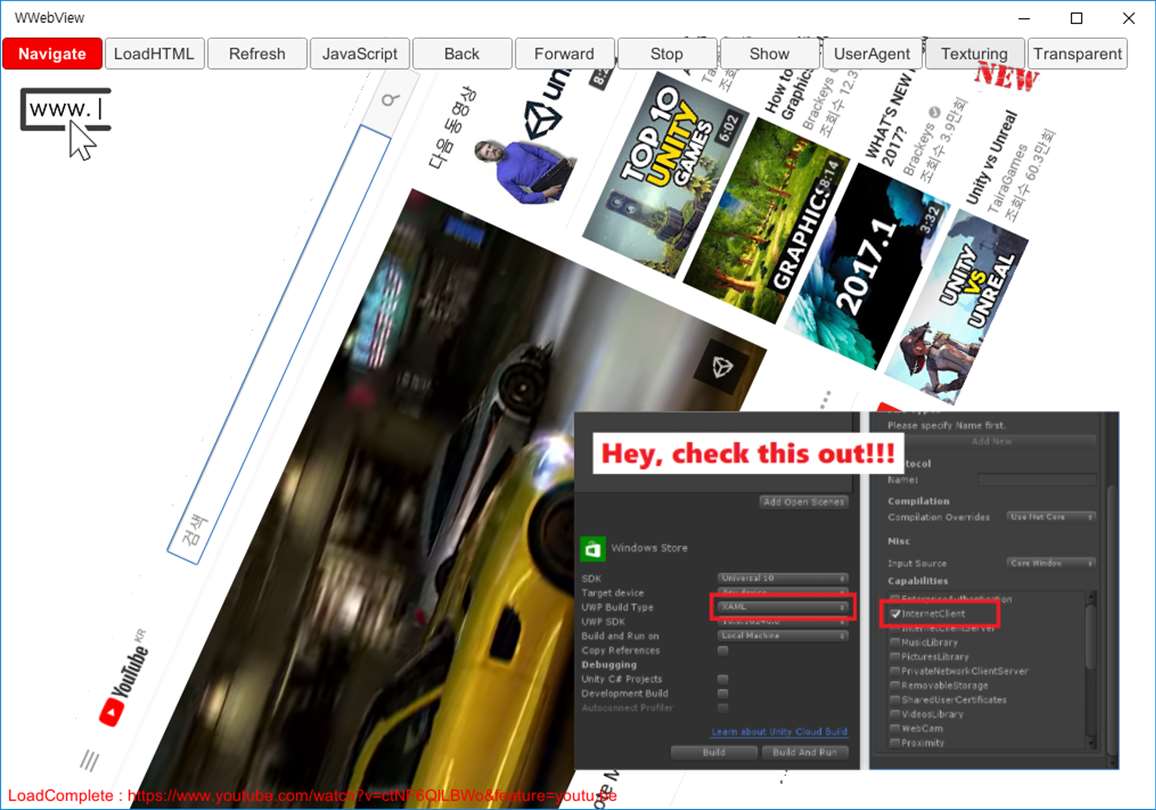This screenshot has height=810, width=1156.
Task: Open the SDK Universal 10 dropdown
Action: pos(782,578)
